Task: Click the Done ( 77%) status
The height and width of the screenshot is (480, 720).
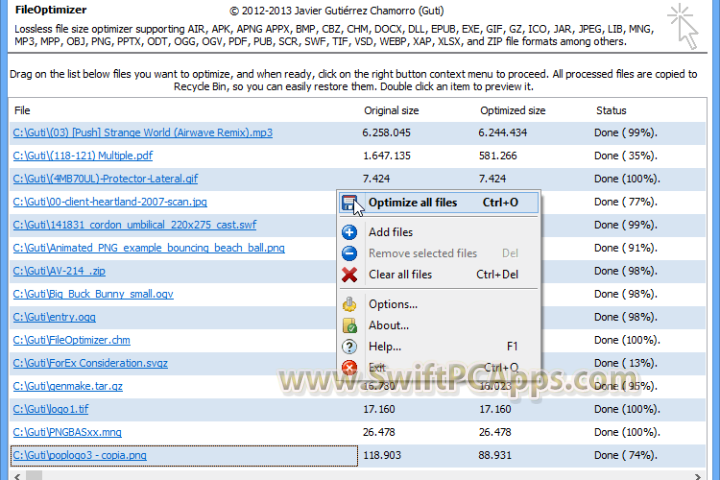Action: point(626,202)
